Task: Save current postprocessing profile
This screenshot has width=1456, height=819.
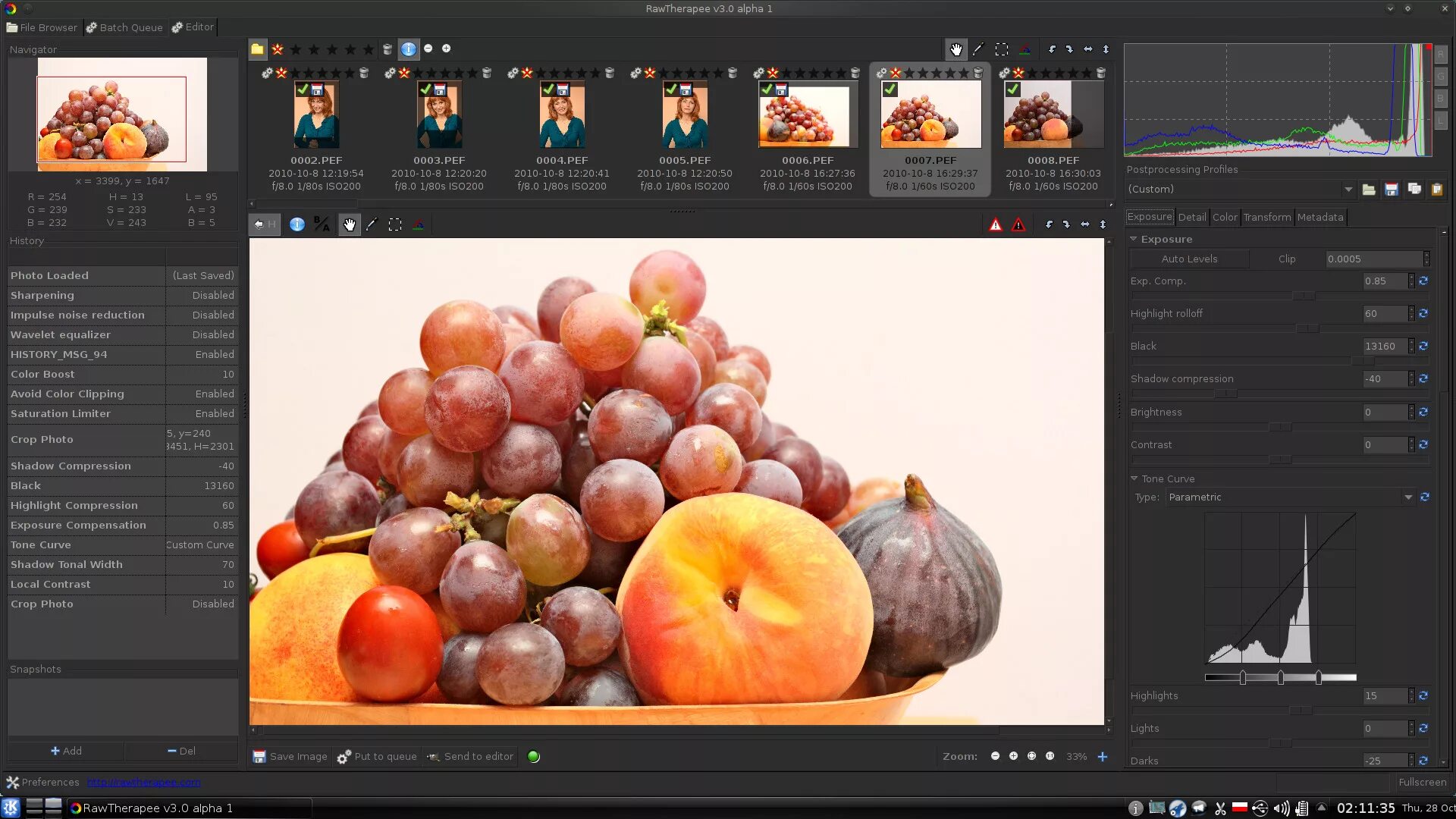Action: coord(1391,190)
